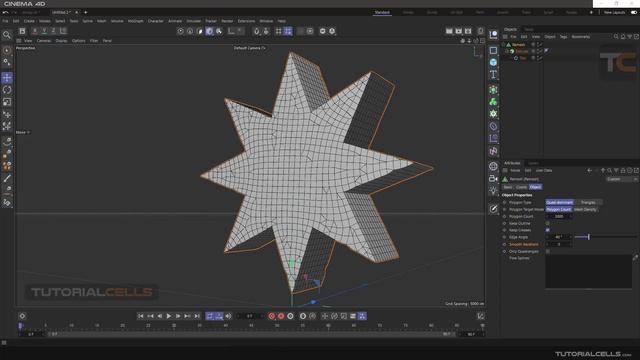Image resolution: width=640 pixels, height=360 pixels.
Task: Choose Mesh Density target mode
Action: click(x=585, y=209)
